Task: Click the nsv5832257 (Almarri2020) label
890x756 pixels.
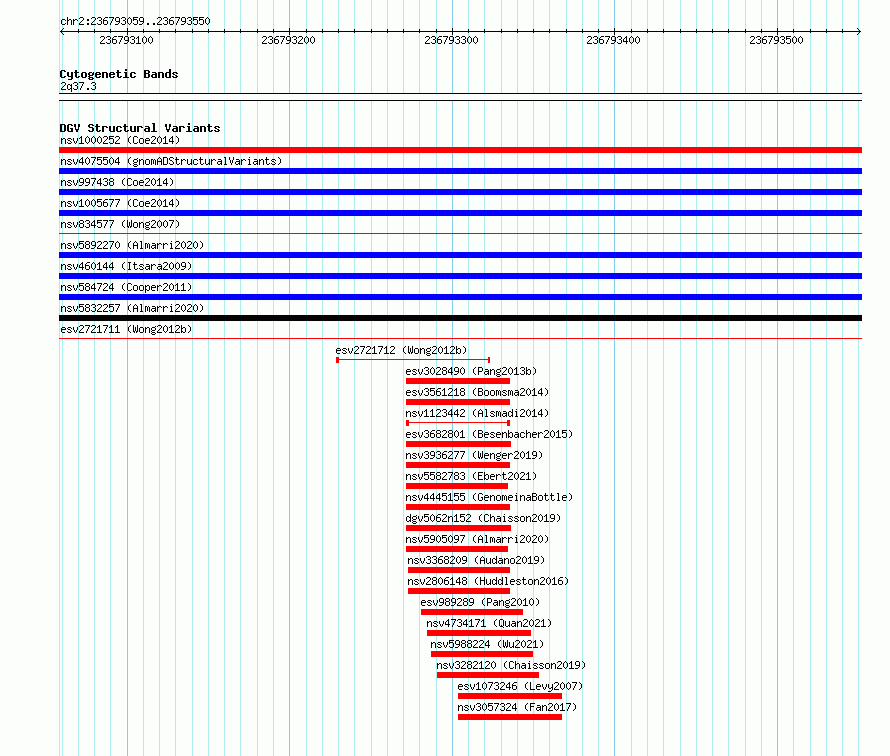Action: click(132, 308)
